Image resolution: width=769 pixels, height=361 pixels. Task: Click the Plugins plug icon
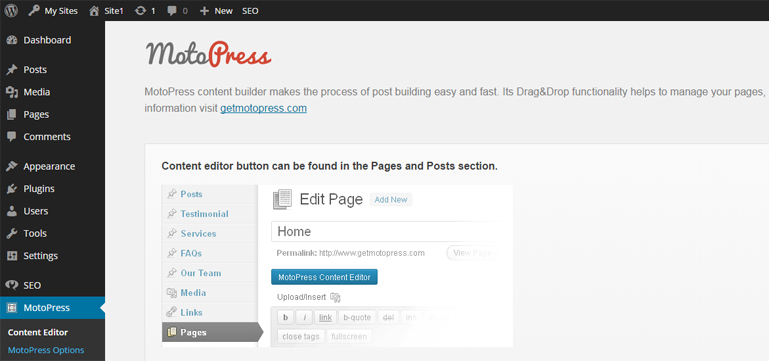(12, 189)
